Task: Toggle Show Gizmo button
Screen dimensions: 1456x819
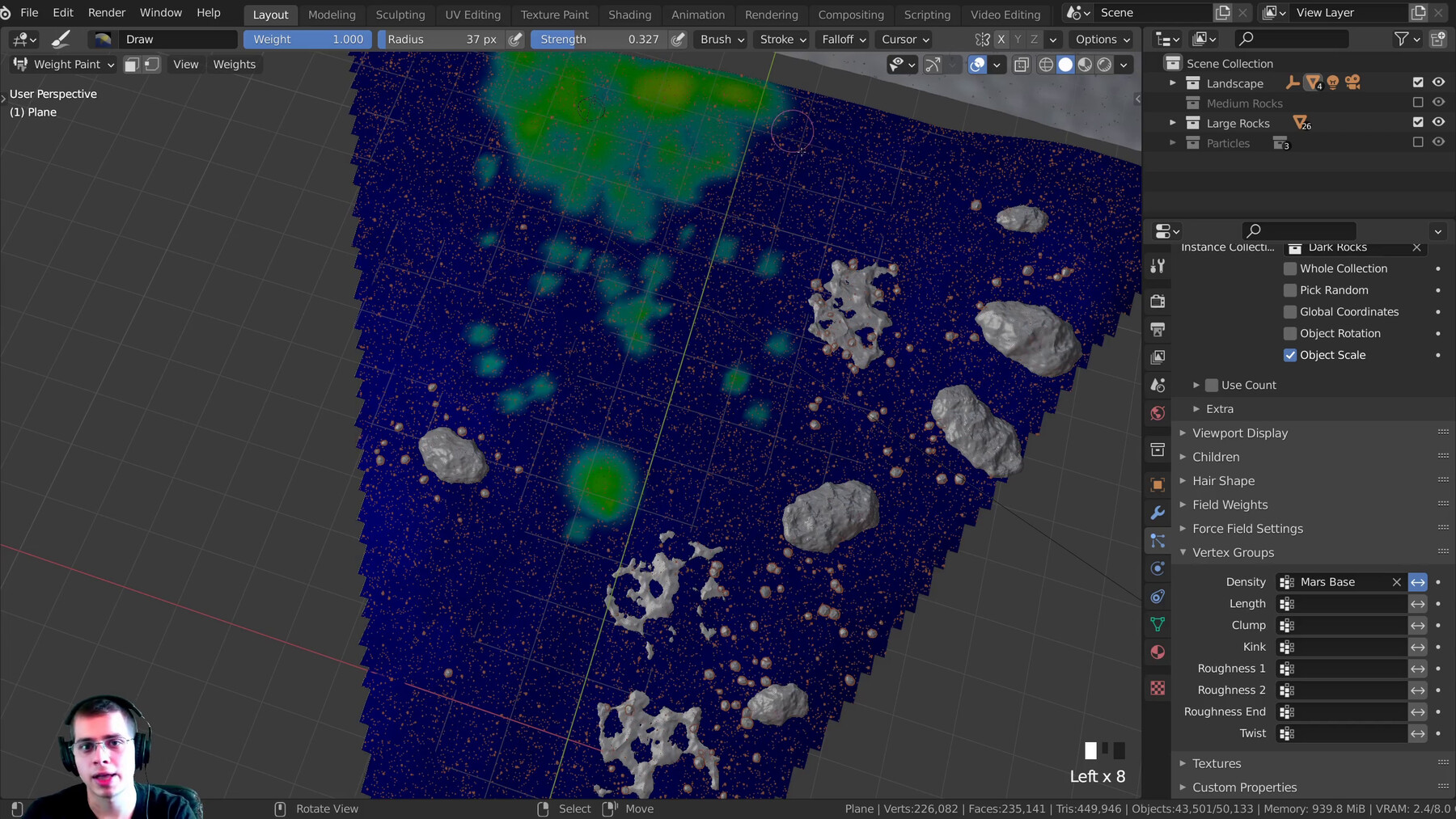Action: [x=933, y=65]
